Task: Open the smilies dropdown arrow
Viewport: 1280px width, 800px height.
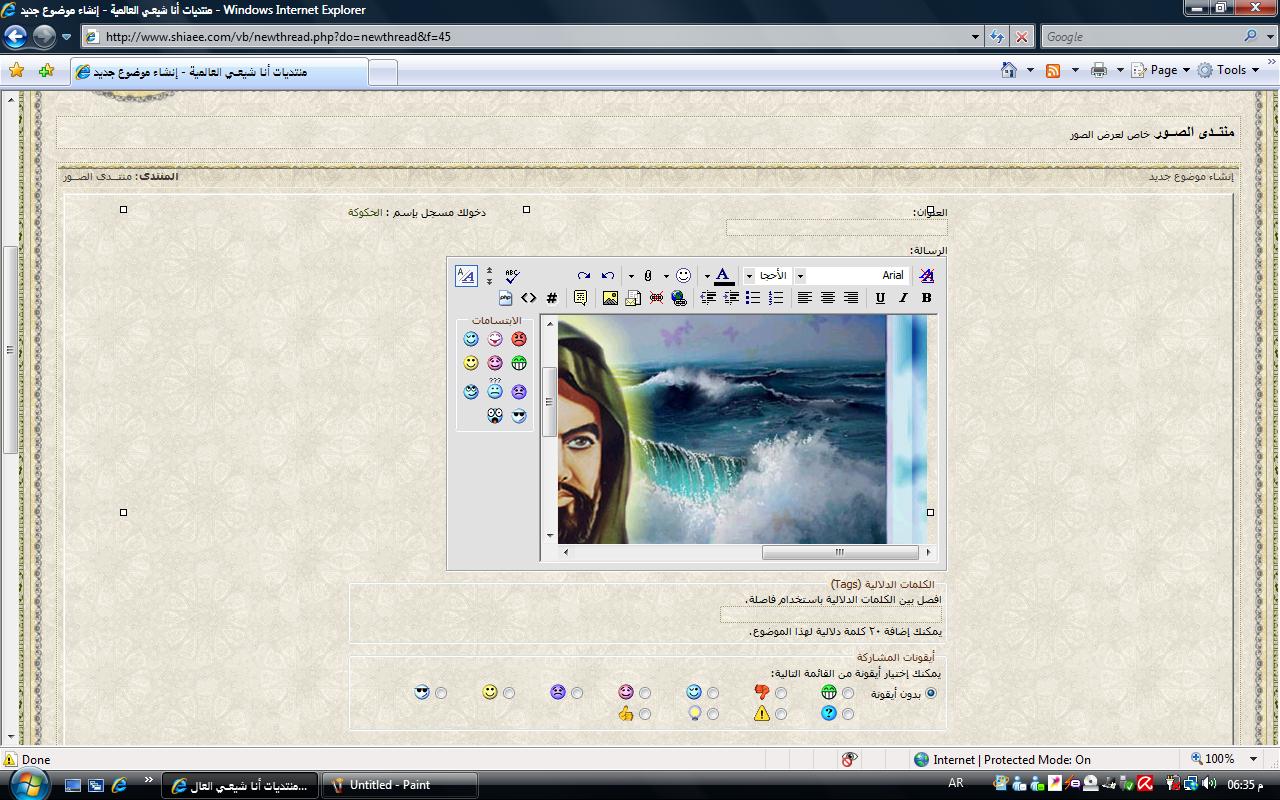Action: coord(666,276)
